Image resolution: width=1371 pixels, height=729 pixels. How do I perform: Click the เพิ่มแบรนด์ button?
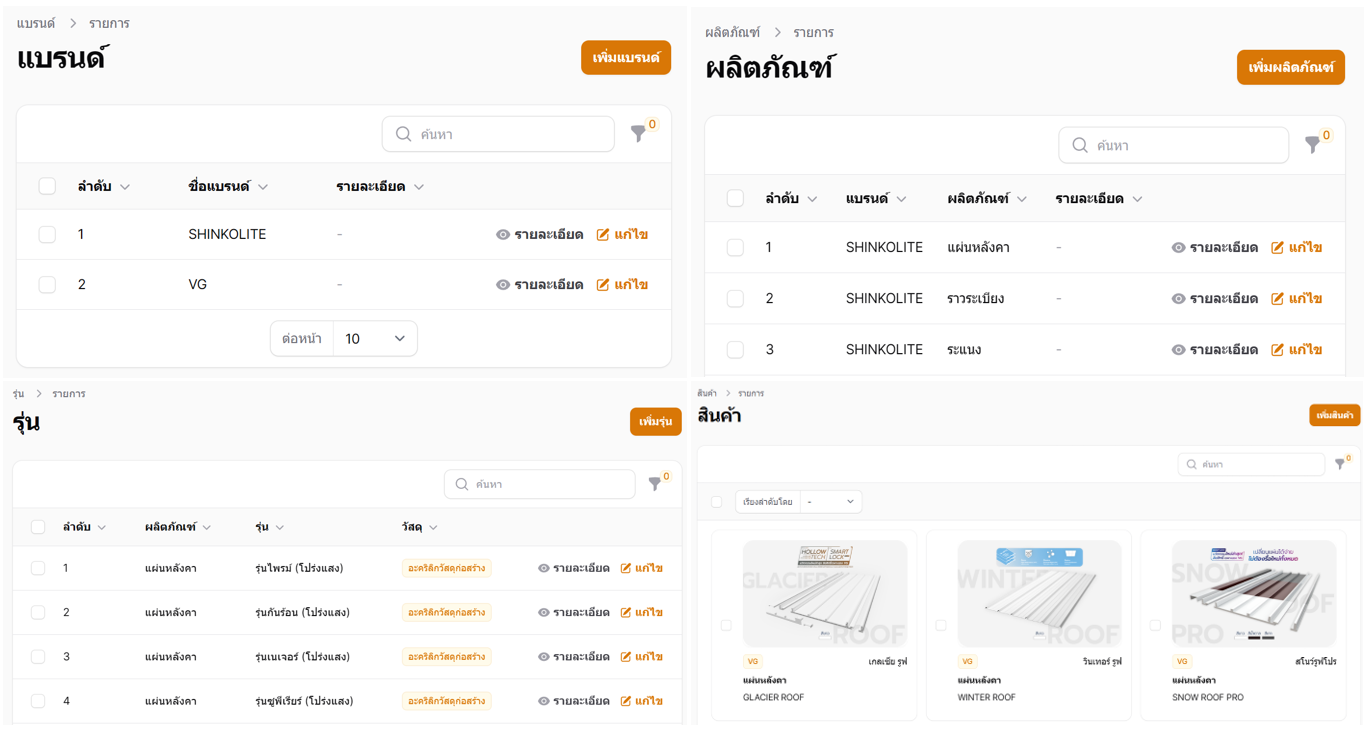tap(626, 57)
